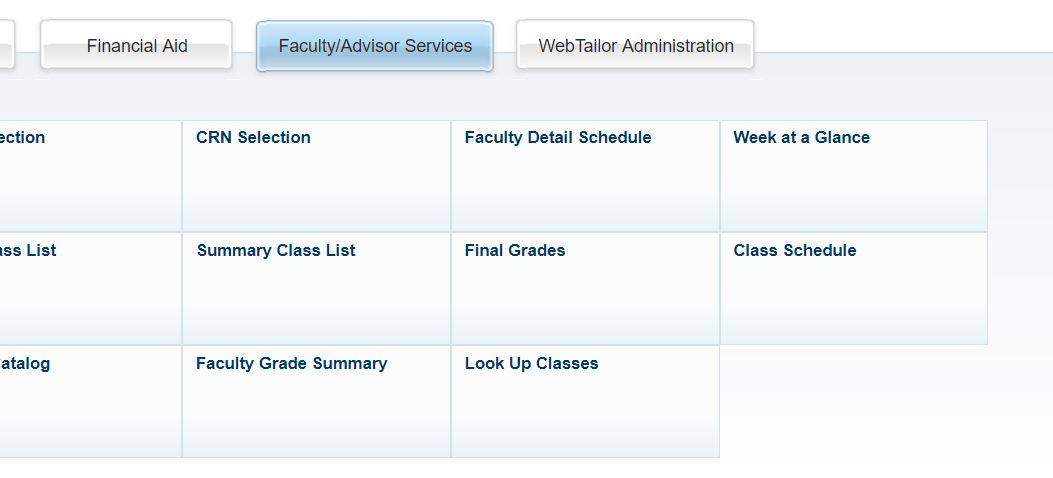The height and width of the screenshot is (478, 1053).
Task: Choose the Look Up Classes link
Action: pyautogui.click(x=531, y=364)
